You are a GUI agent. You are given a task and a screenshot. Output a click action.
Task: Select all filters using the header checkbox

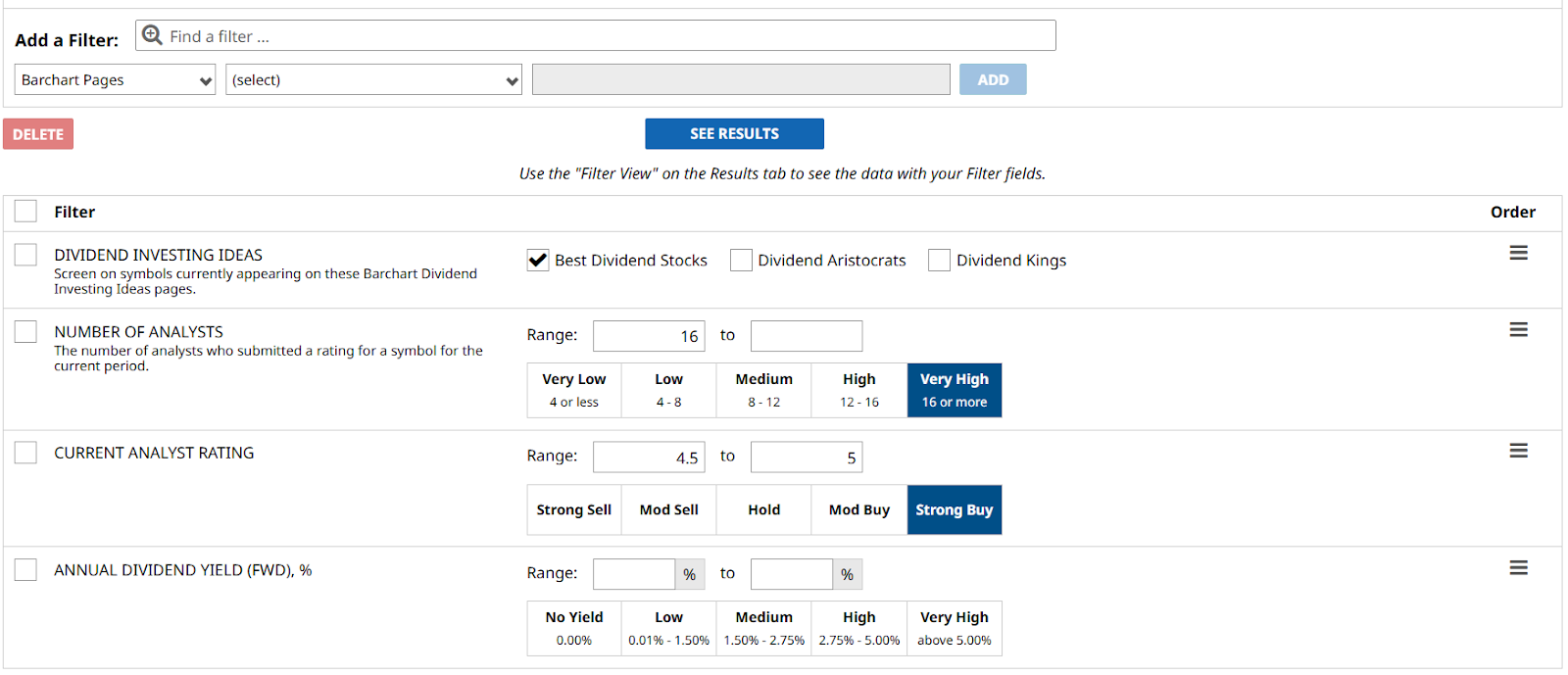click(25, 212)
